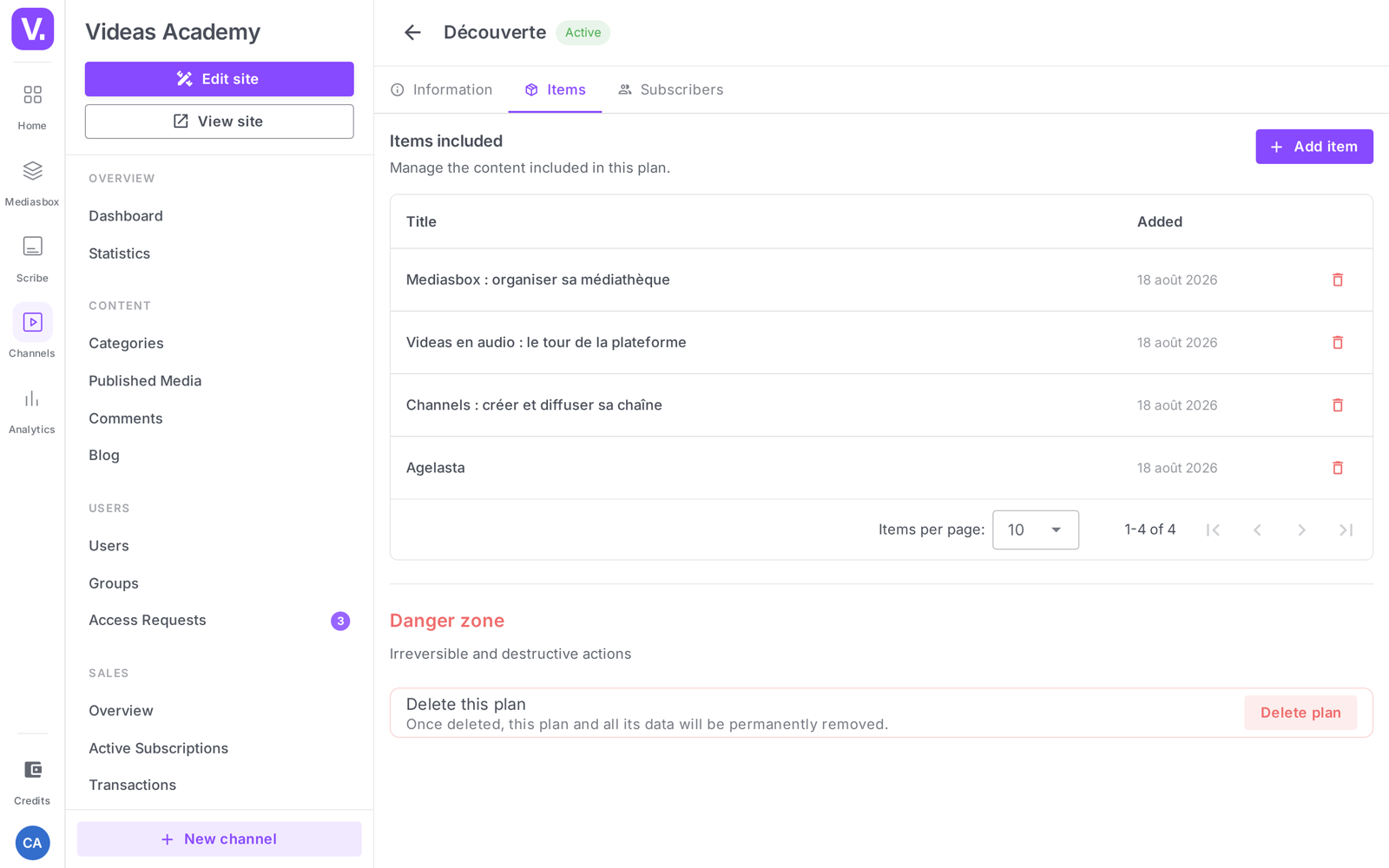Delete the Videas en audio item

pos(1338,342)
